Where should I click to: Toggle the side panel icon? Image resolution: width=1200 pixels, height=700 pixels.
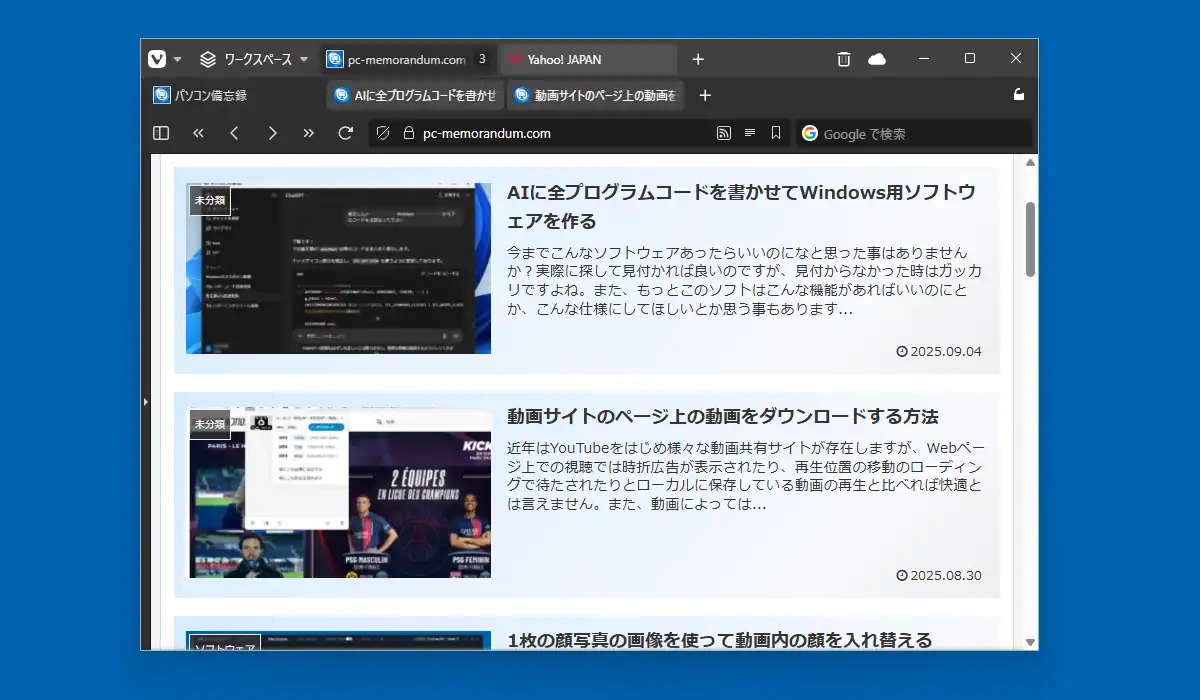161,133
